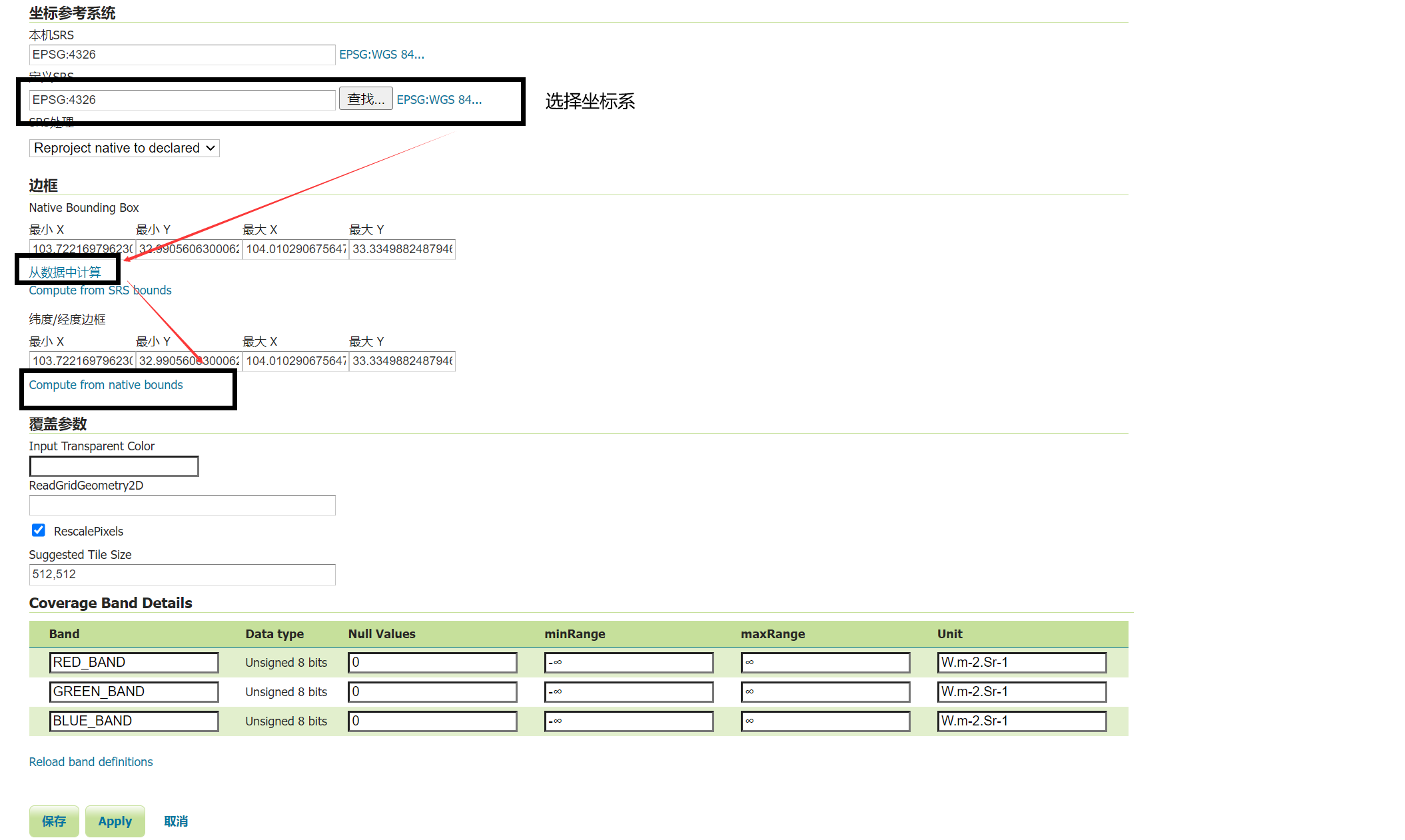Viewport: 1405px width, 840px height.
Task: Click the ReadGridGeometry2D input field
Action: 182,506
